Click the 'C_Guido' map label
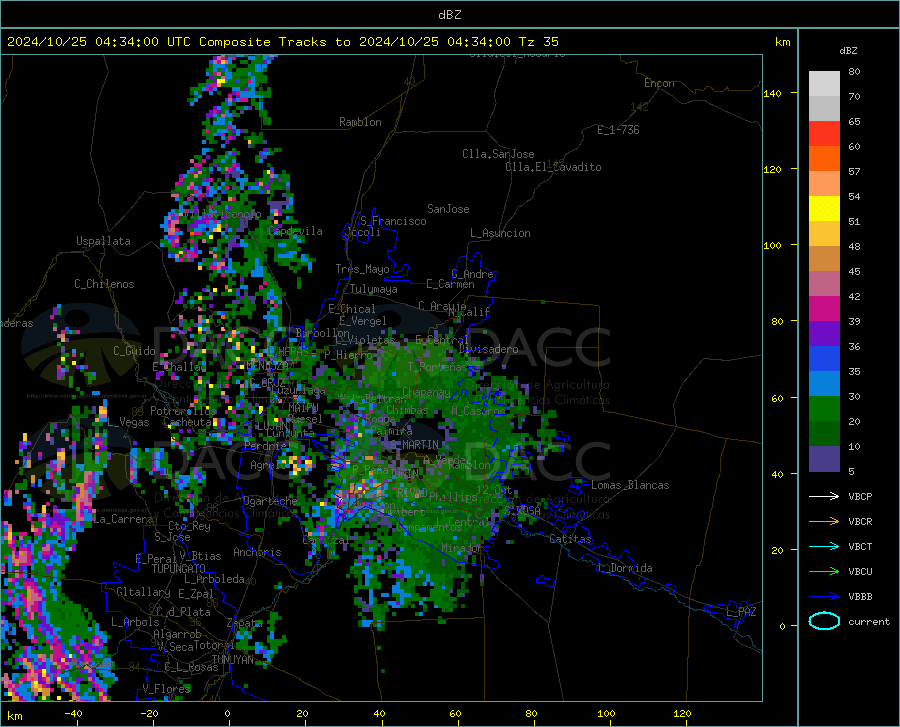This screenshot has height=727, width=900. 134,351
